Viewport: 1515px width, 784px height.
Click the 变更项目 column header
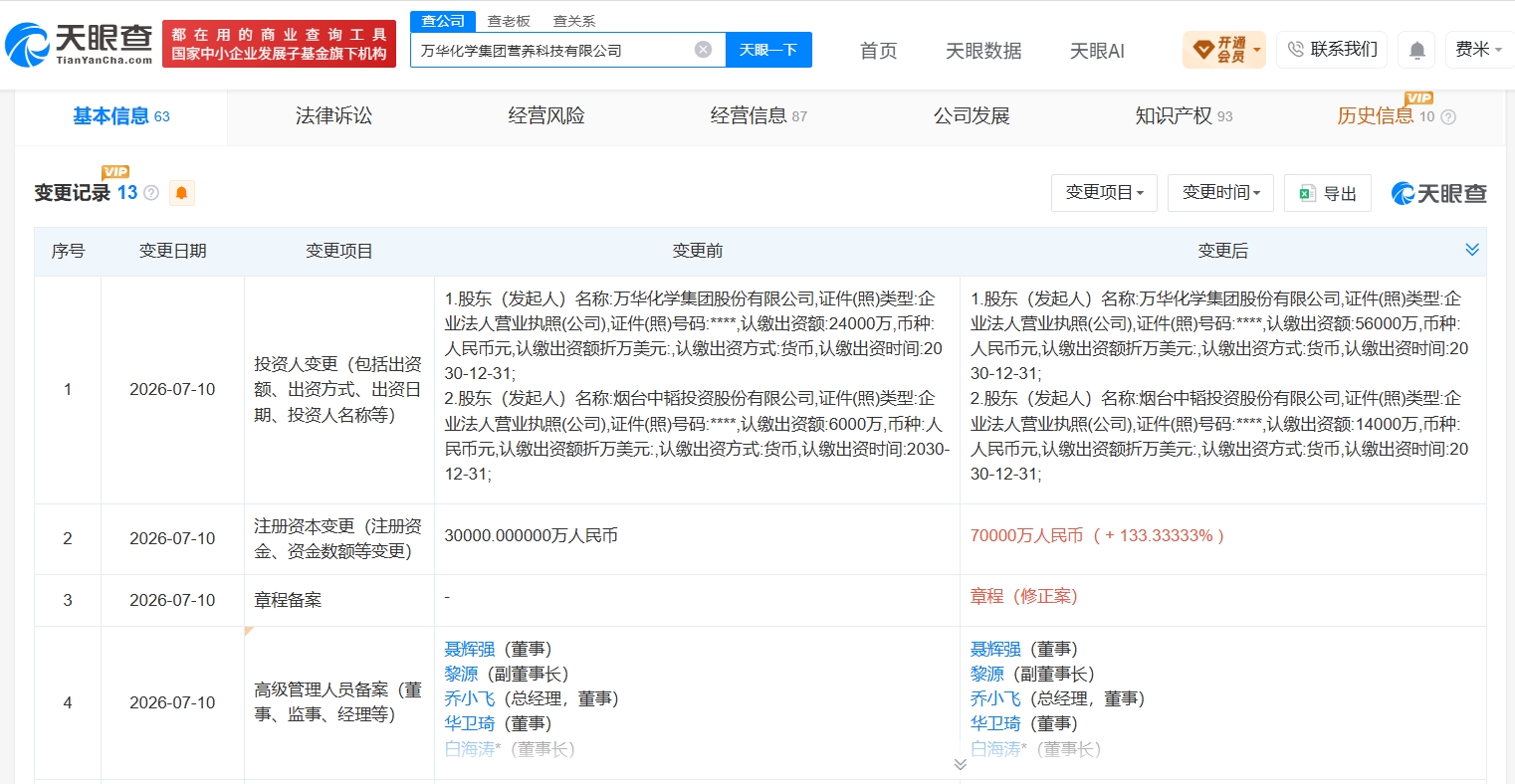tap(338, 251)
